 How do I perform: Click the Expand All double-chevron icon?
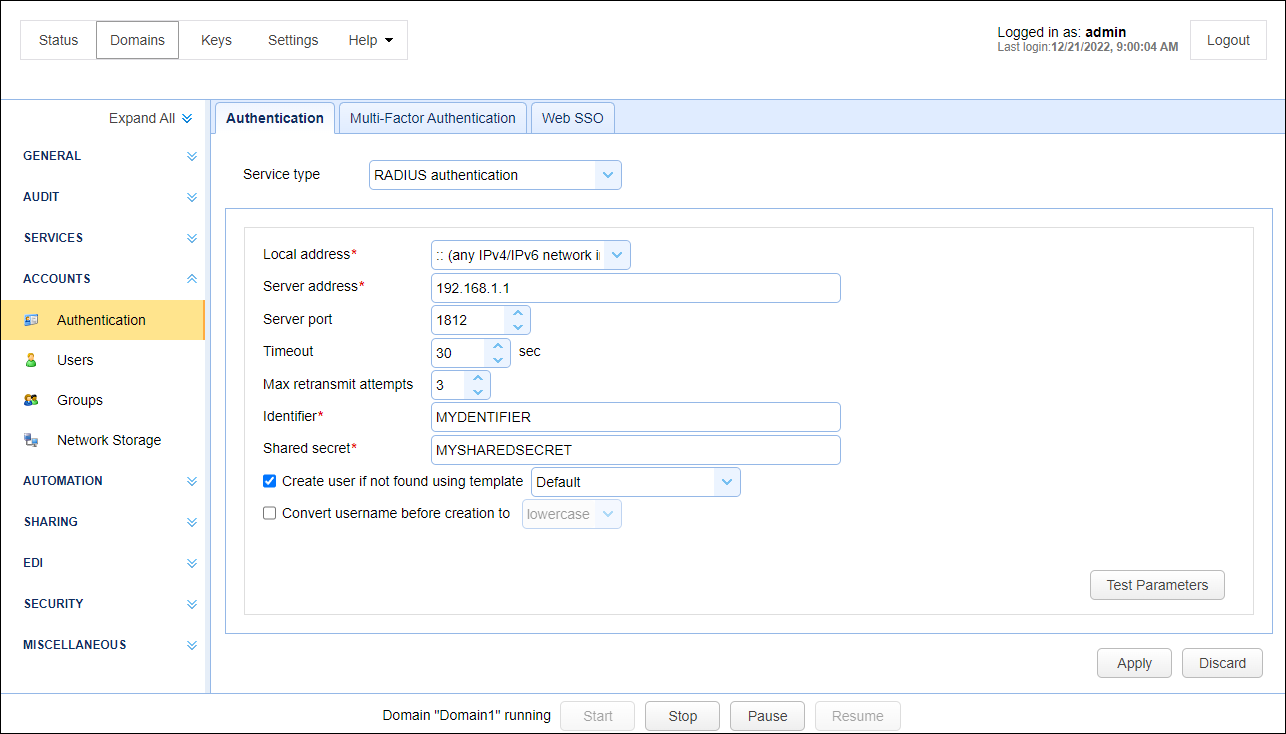pos(187,118)
